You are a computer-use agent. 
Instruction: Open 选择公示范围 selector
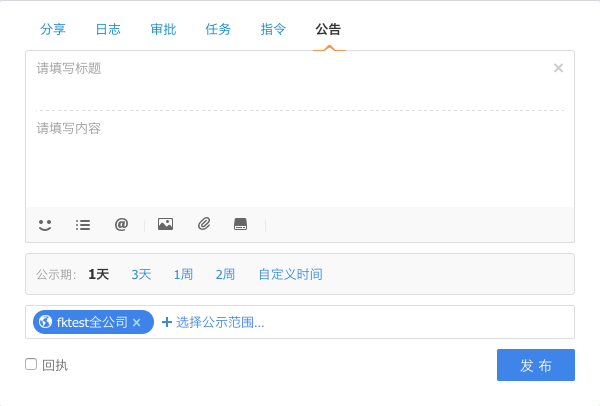(x=213, y=322)
